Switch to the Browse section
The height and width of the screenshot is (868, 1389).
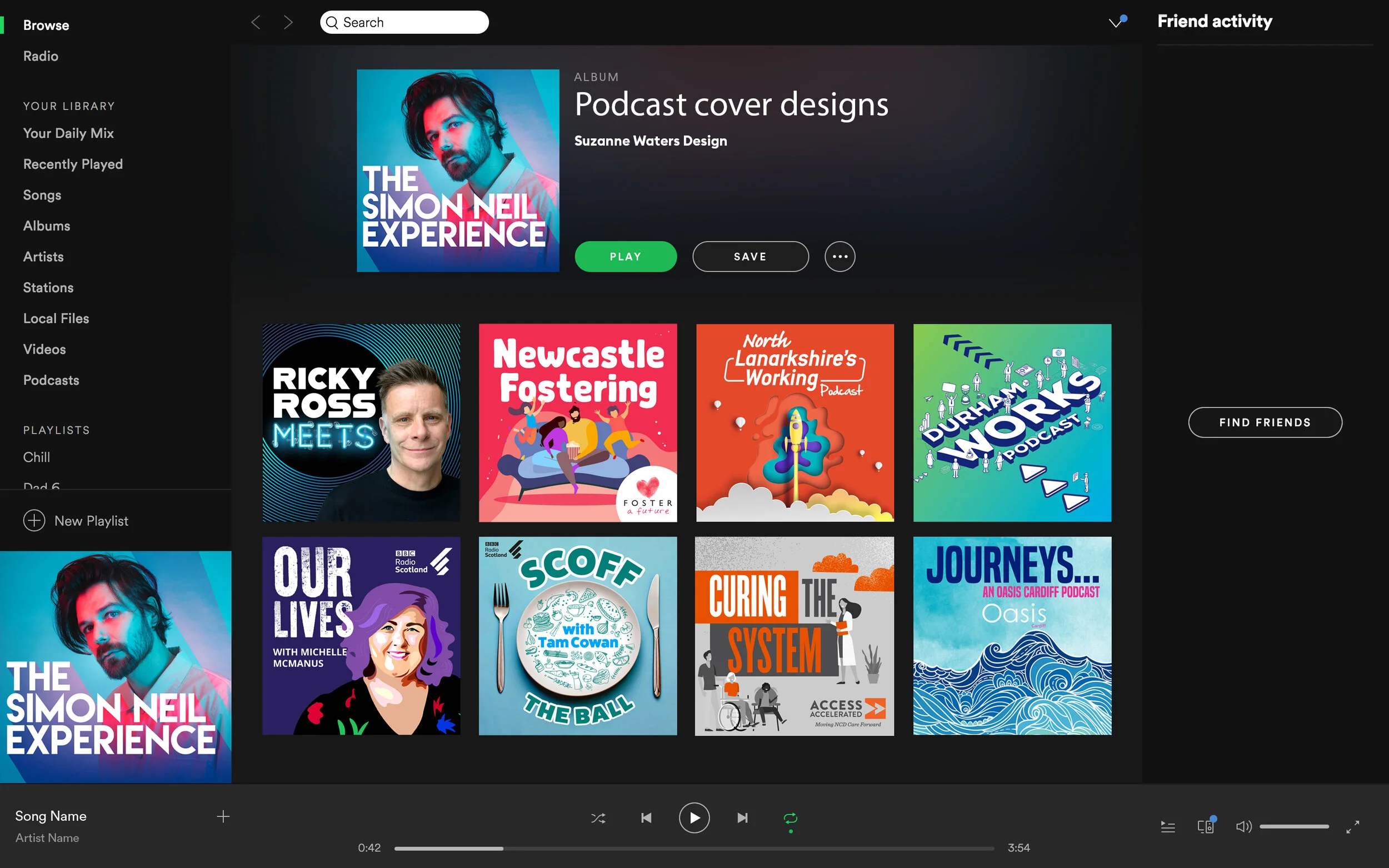click(x=46, y=24)
